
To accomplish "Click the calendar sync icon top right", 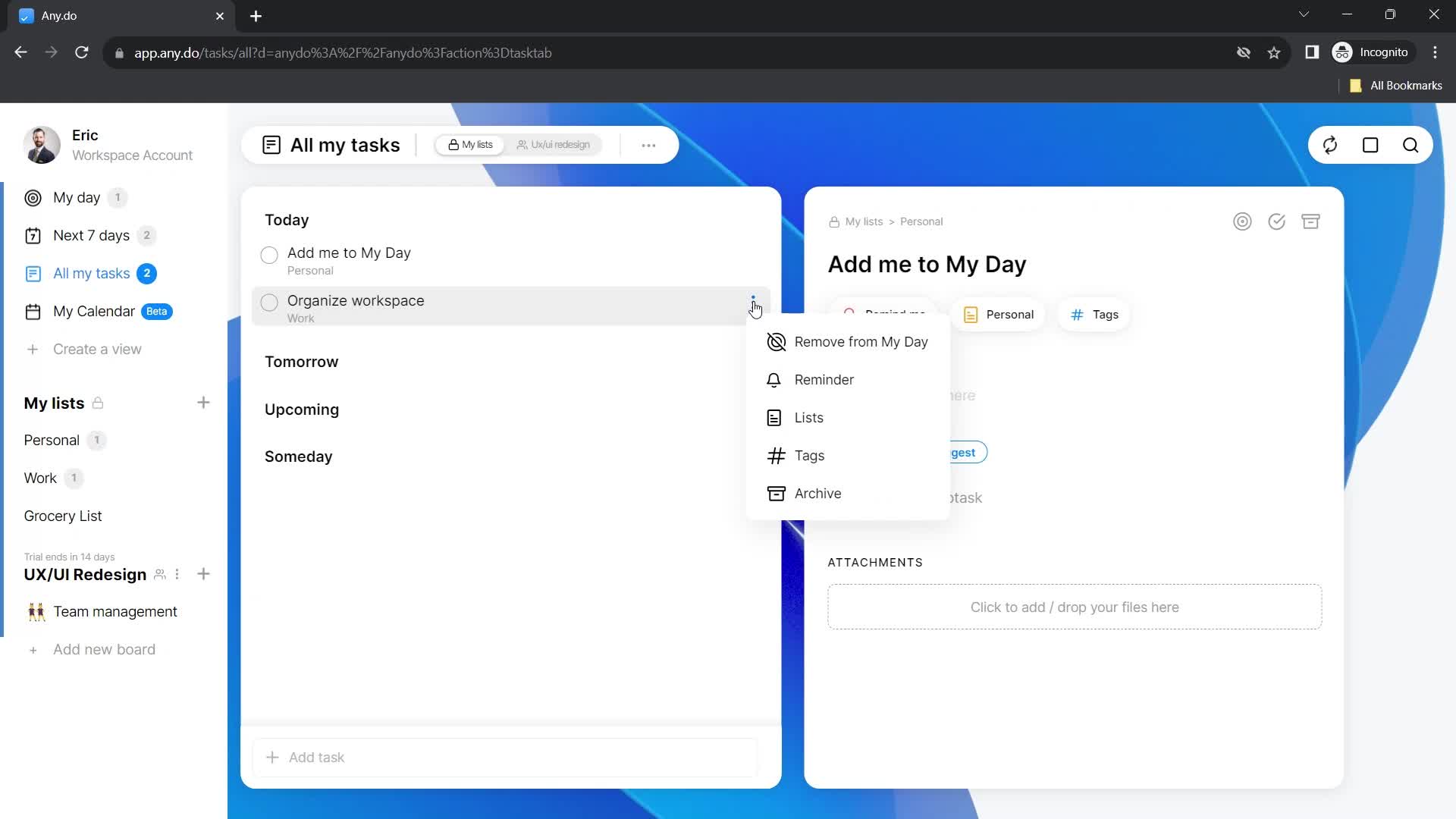I will click(x=1331, y=145).
